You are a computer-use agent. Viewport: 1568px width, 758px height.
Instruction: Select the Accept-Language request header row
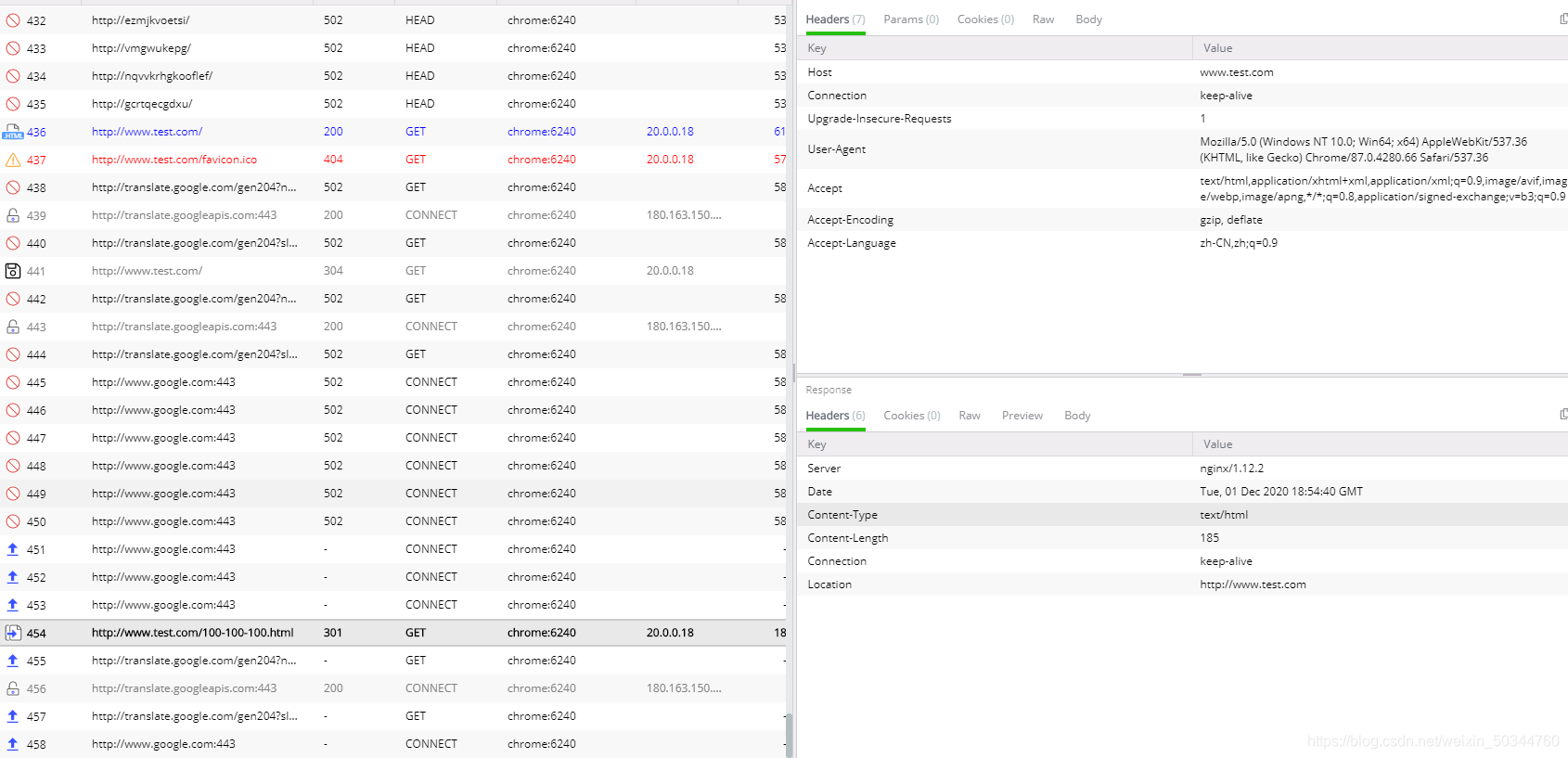pyautogui.click(x=1183, y=243)
